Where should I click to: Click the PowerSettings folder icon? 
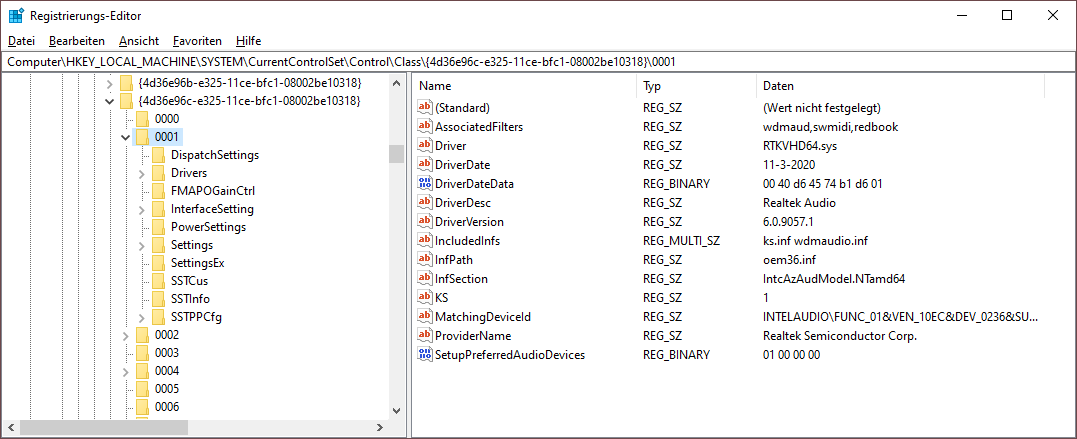(x=159, y=227)
